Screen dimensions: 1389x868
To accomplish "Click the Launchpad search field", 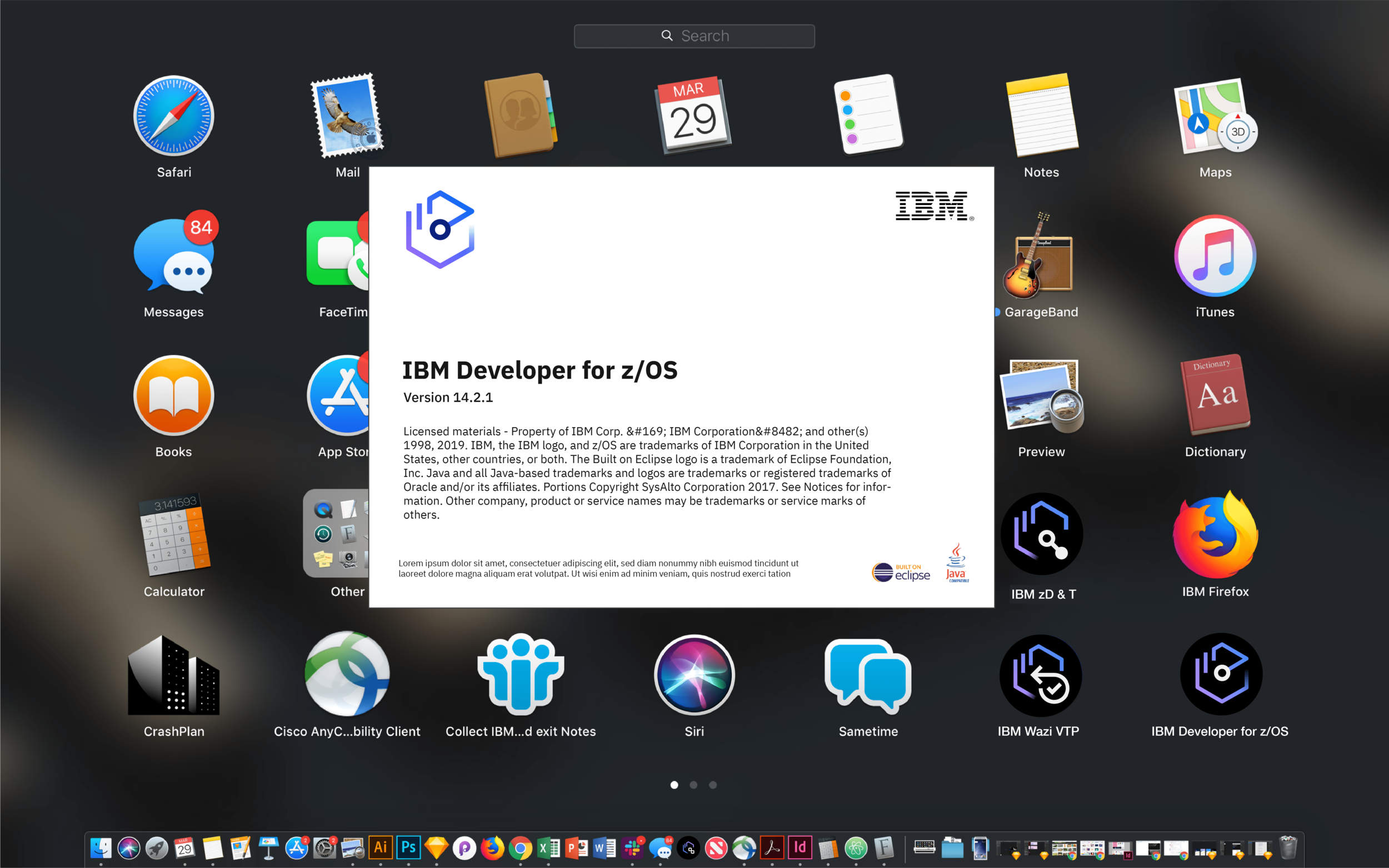I will pos(694,36).
